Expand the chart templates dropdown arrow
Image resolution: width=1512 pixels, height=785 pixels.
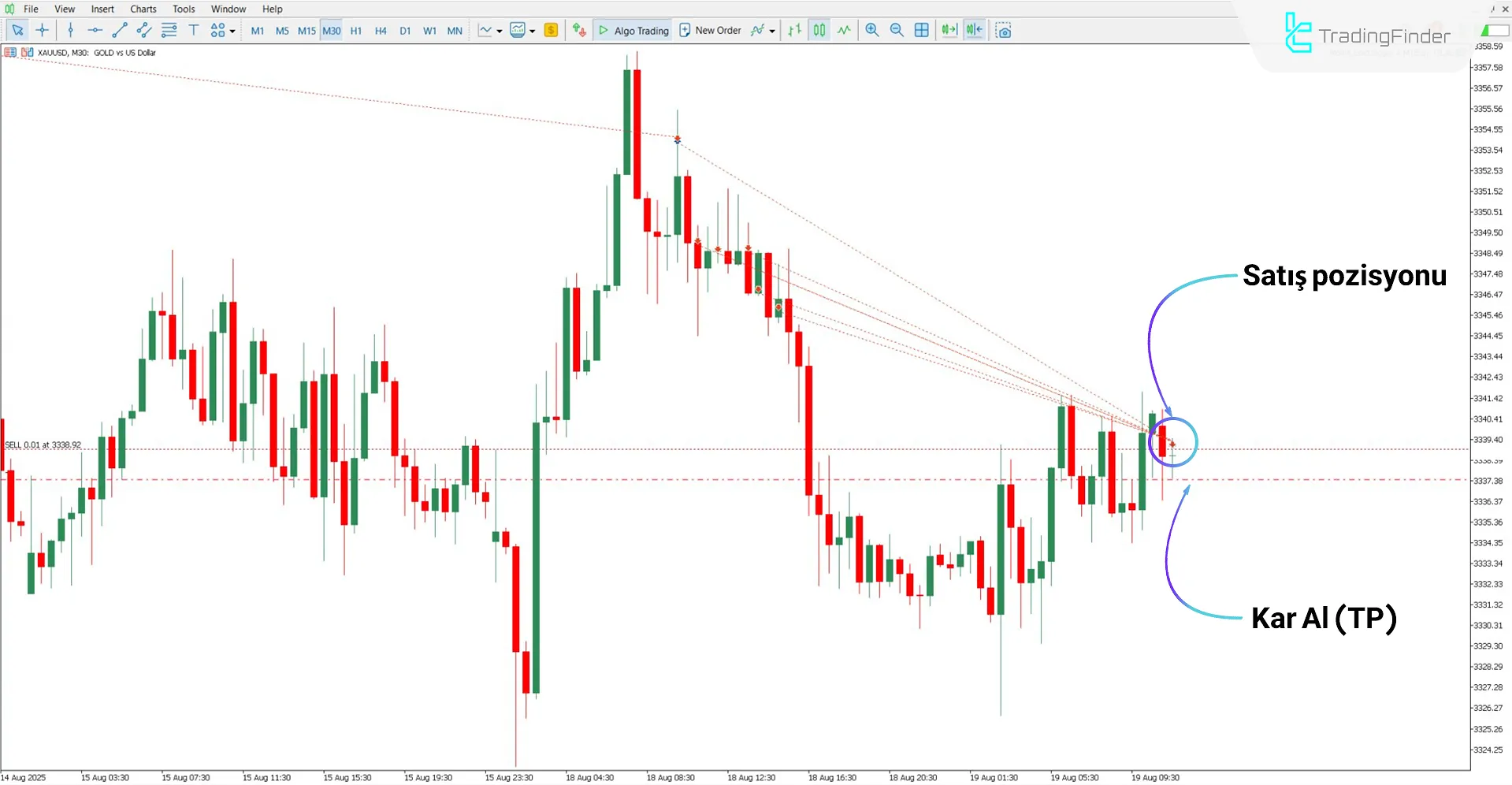point(533,32)
